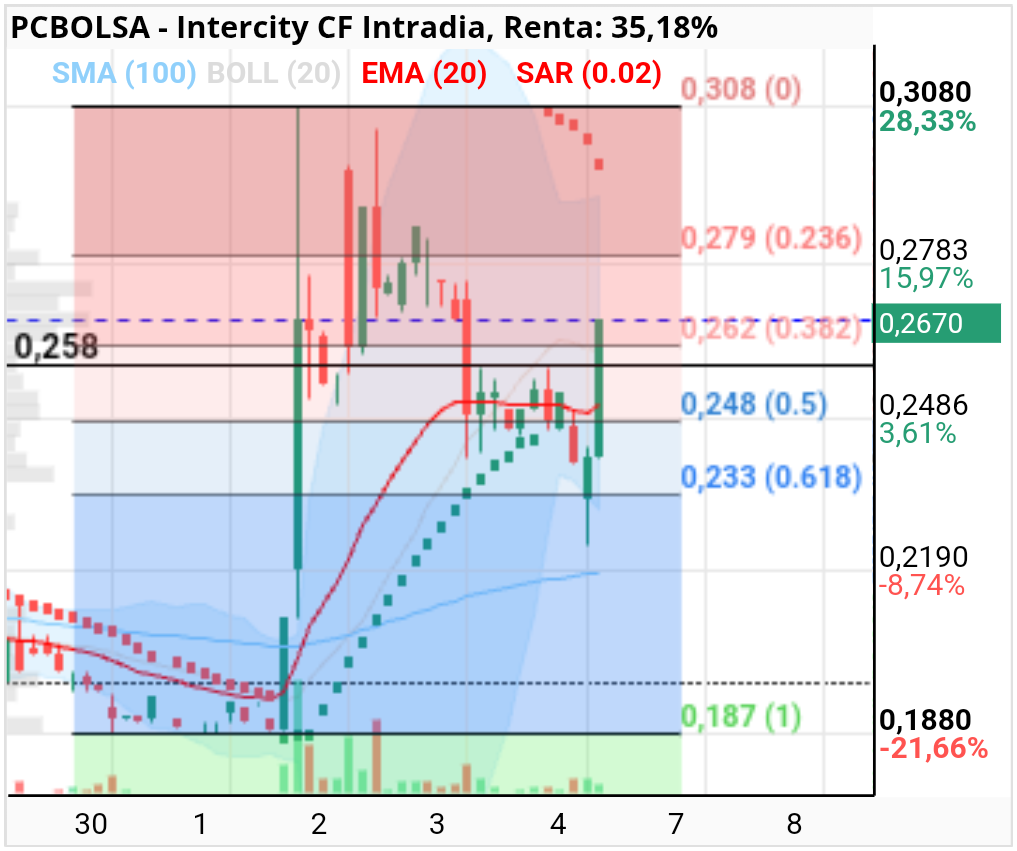1017x851 pixels.
Task: Click the 0,258 horizontal line label
Action: pos(56,346)
